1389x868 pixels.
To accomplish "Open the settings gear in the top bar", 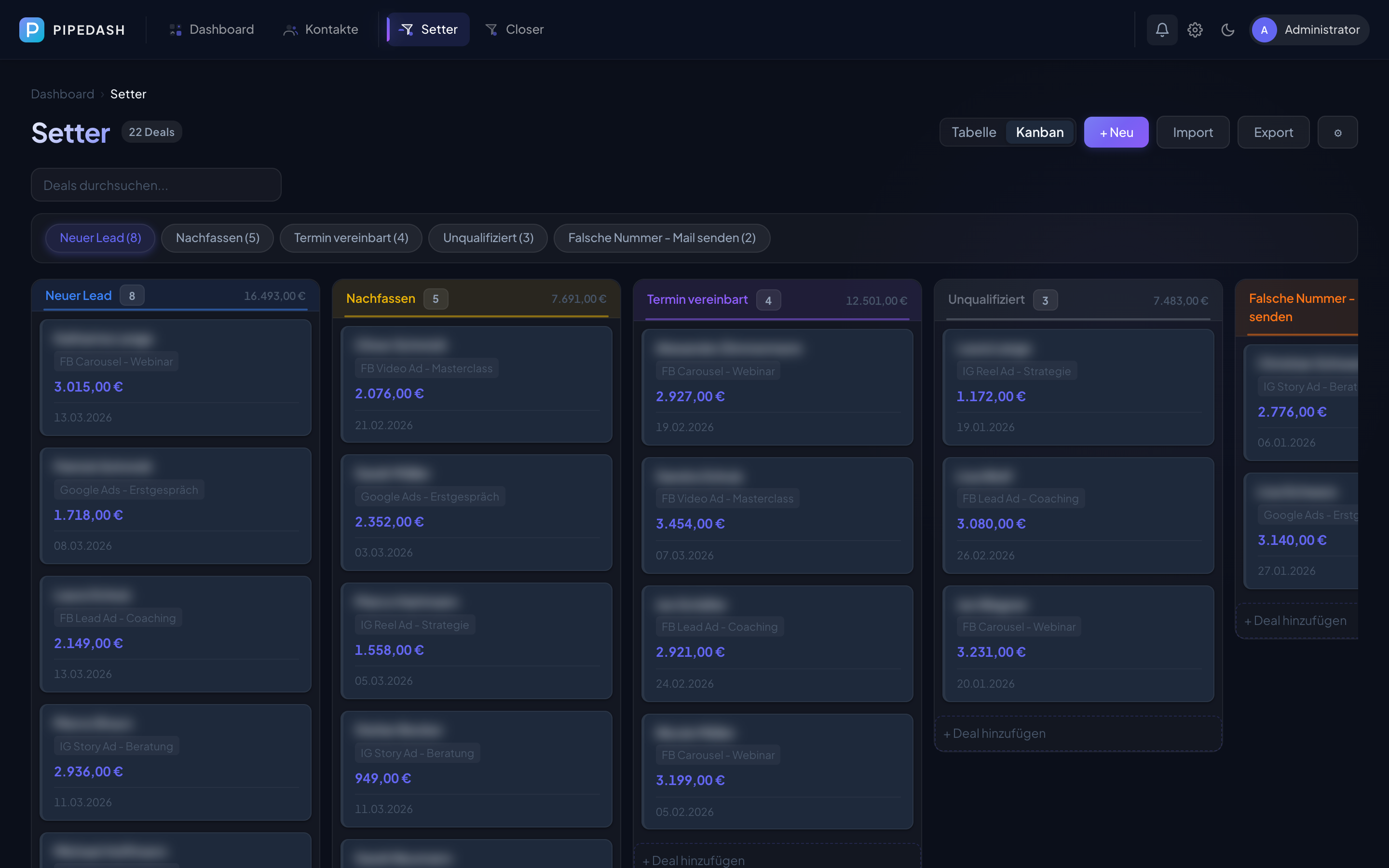I will coord(1195,29).
